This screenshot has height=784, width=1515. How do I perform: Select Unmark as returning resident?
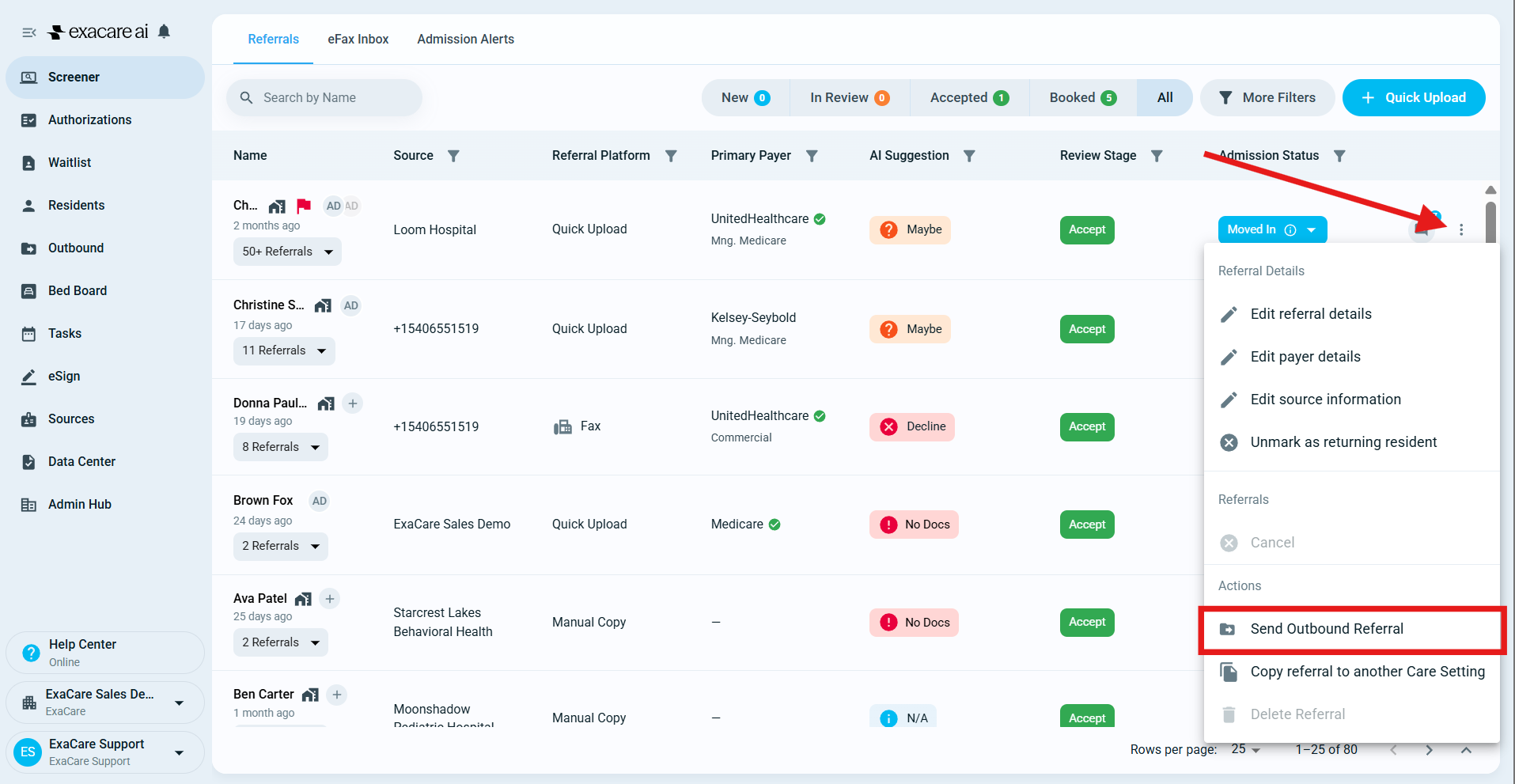click(1352, 442)
